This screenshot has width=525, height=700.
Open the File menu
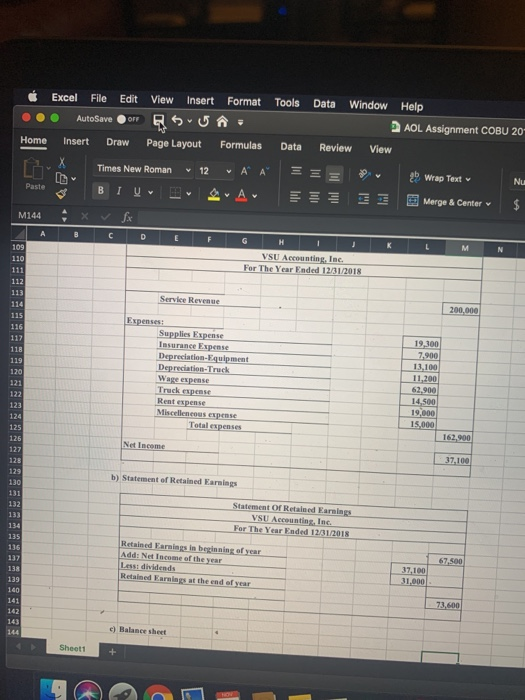98,98
